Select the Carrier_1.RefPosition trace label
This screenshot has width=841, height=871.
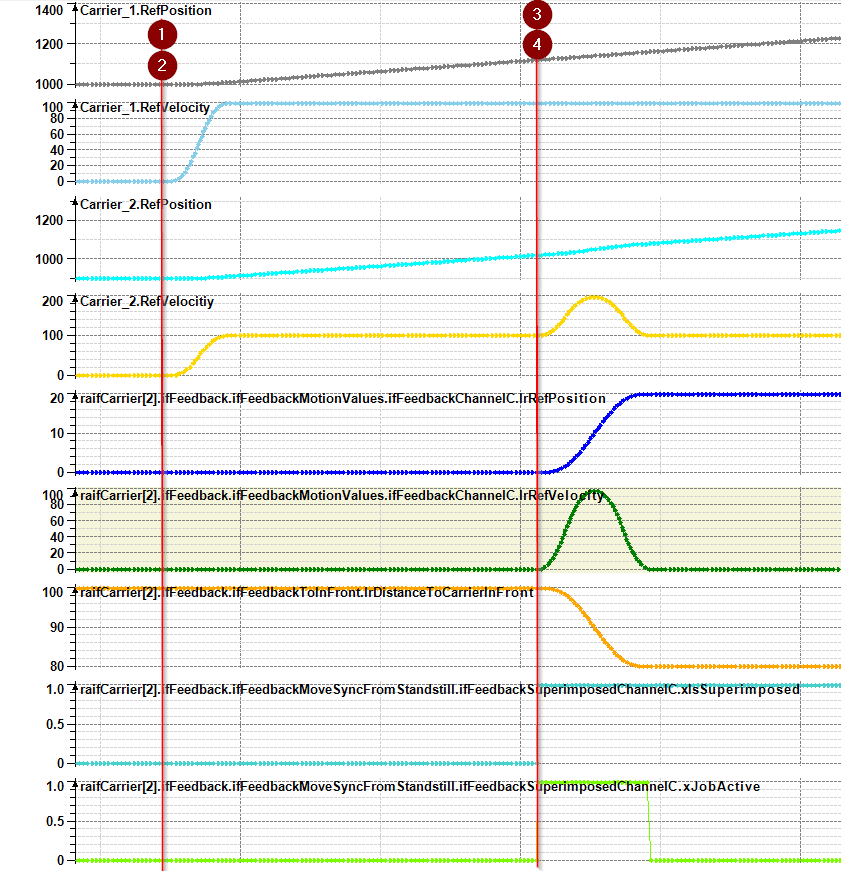[x=145, y=11]
